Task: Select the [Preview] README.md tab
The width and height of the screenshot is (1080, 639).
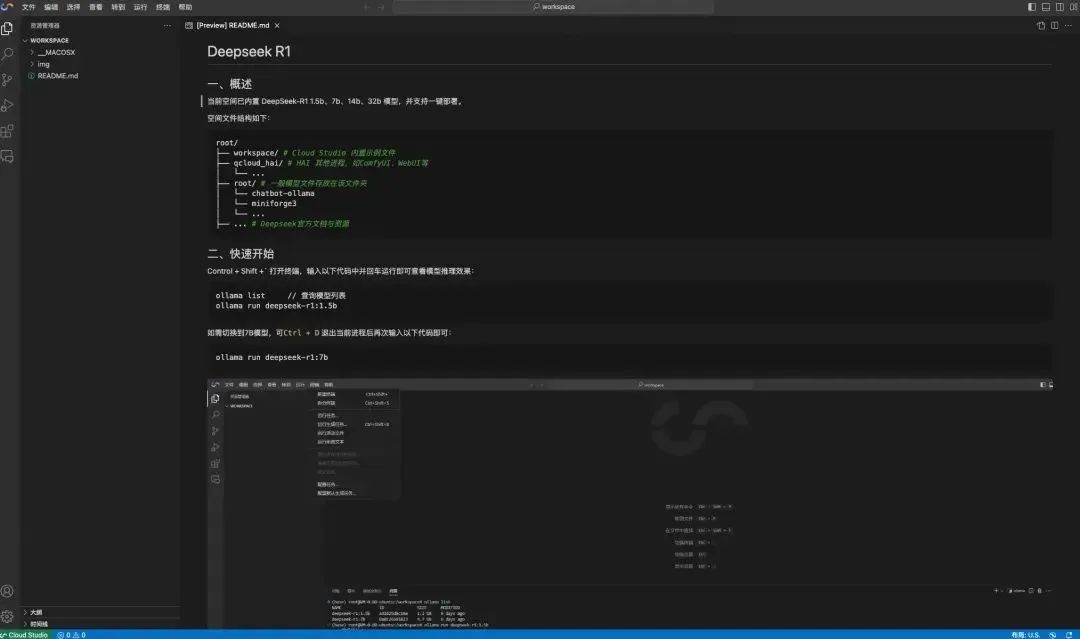Action: [x=233, y=25]
